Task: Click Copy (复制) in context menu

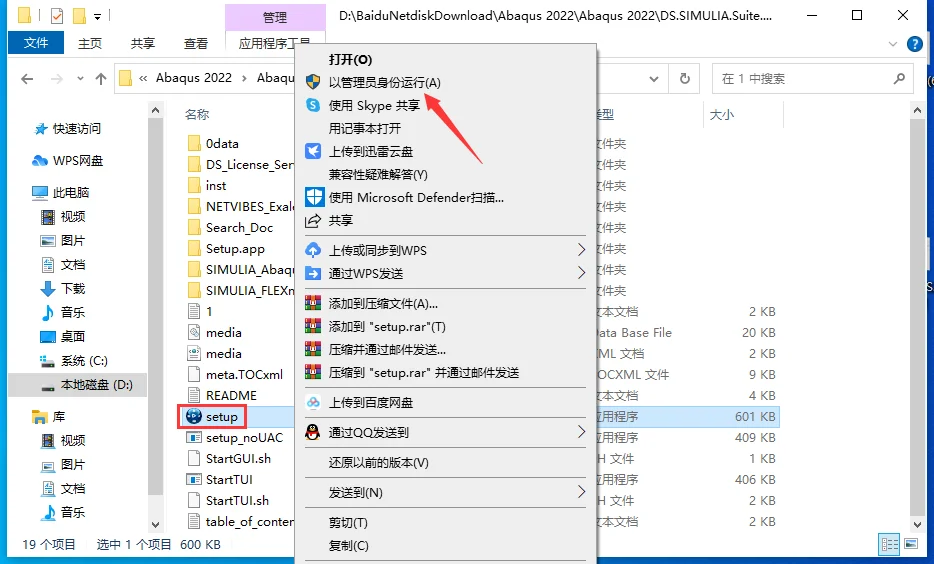Action: (348, 545)
